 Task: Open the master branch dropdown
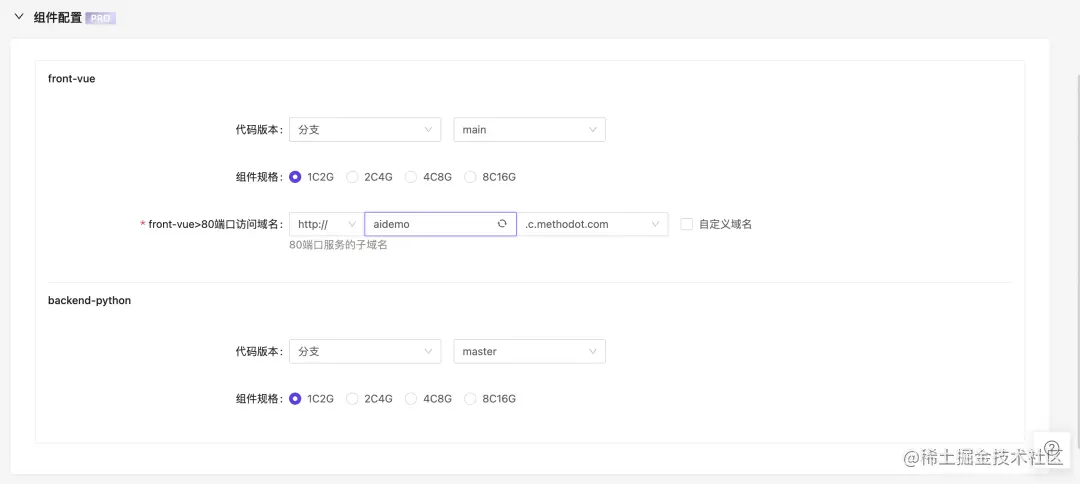pos(529,352)
